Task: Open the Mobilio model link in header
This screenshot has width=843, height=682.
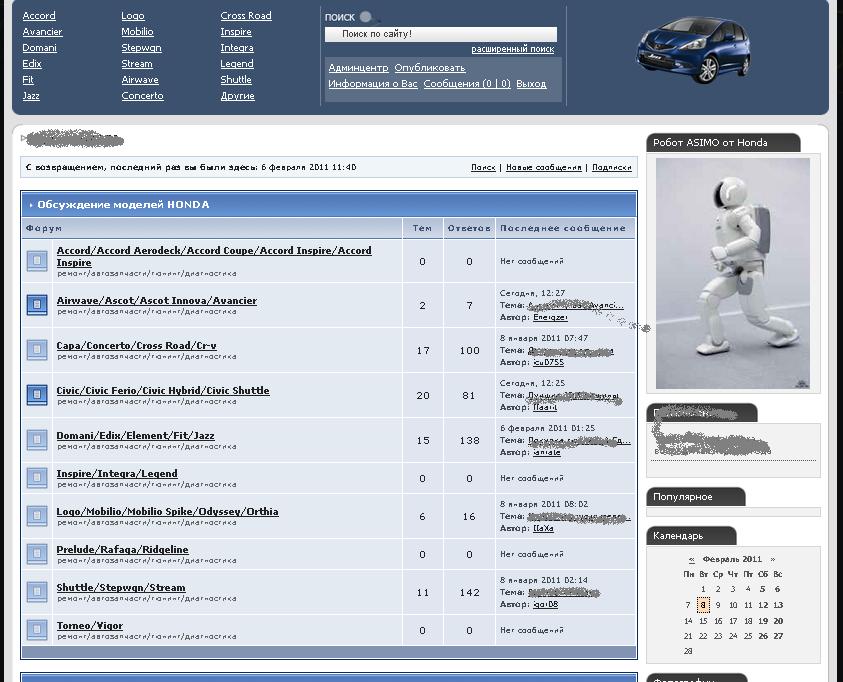Action: pyautogui.click(x=137, y=32)
